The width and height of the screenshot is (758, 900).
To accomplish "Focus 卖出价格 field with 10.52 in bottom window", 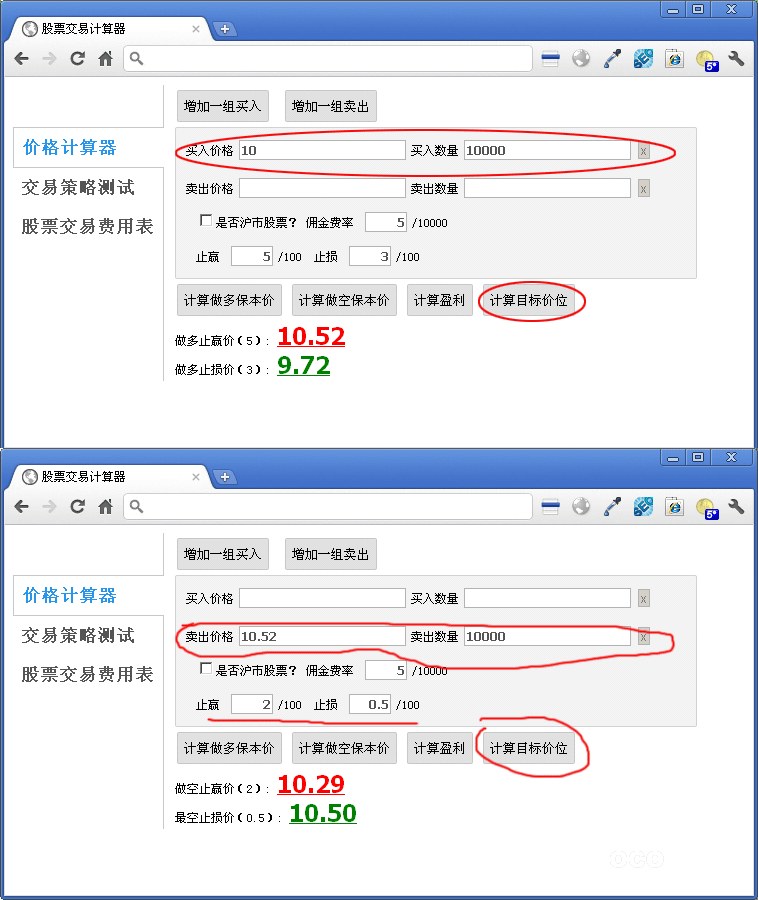I will coord(322,636).
